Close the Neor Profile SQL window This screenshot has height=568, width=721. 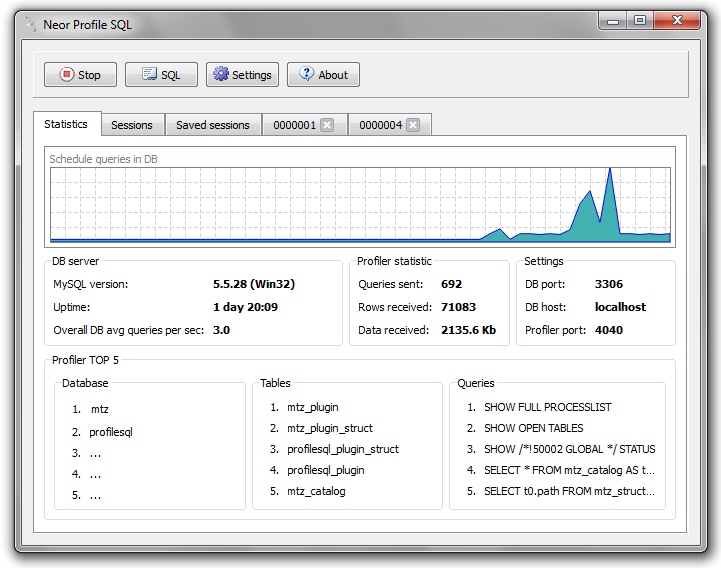coord(677,21)
